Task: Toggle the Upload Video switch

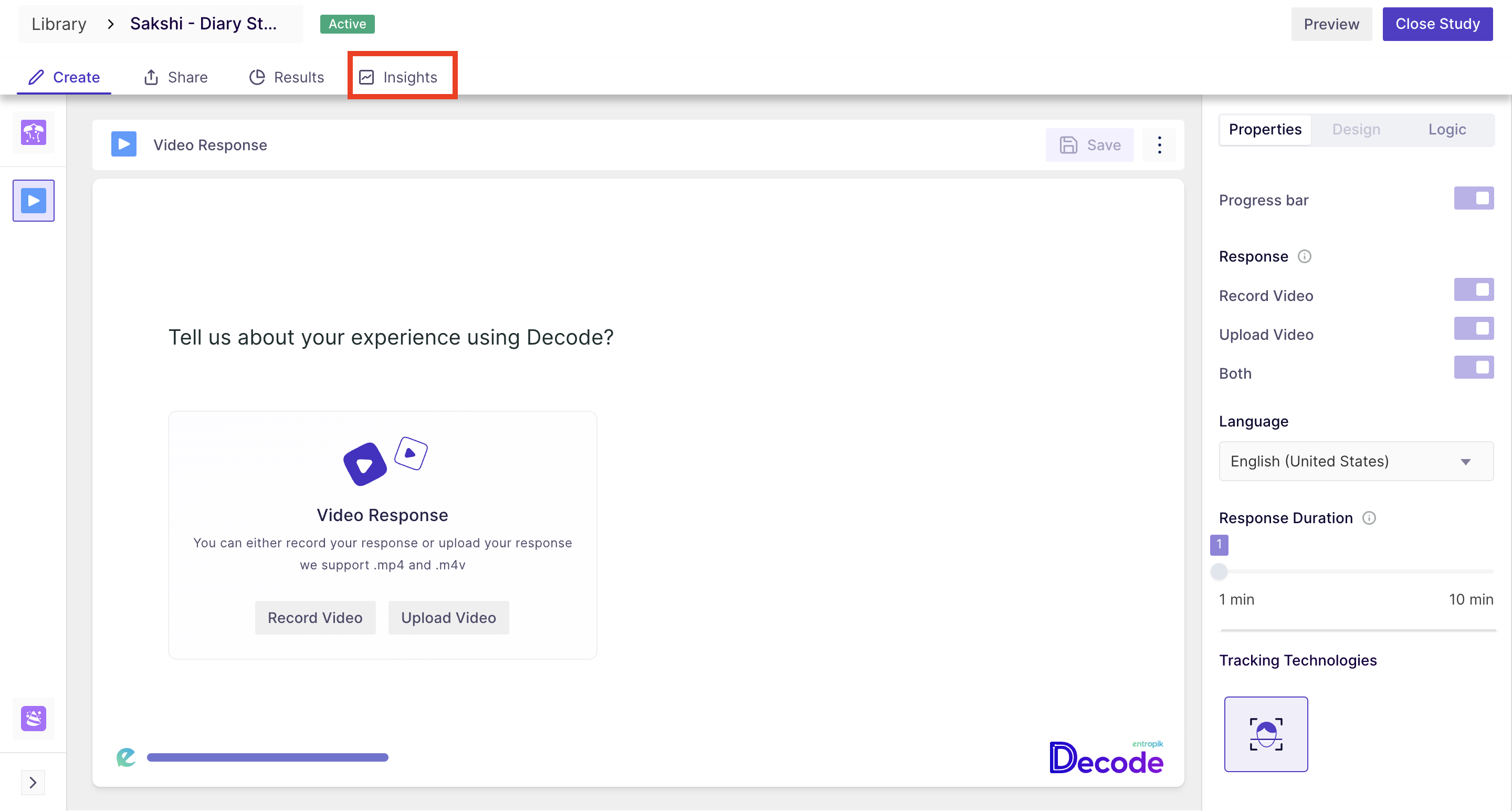Action: pyautogui.click(x=1473, y=329)
